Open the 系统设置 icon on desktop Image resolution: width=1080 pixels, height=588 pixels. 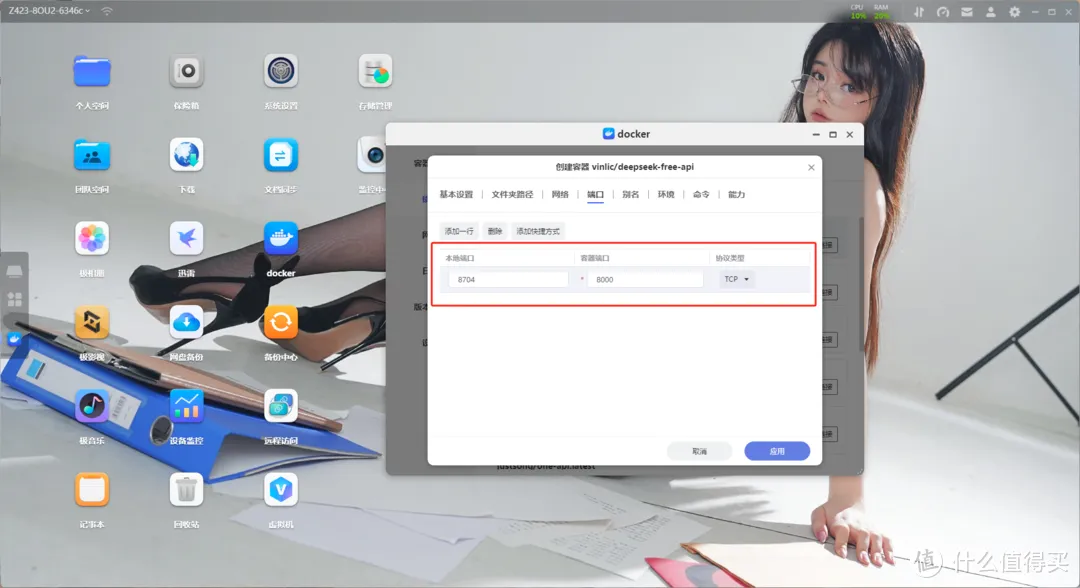point(280,73)
